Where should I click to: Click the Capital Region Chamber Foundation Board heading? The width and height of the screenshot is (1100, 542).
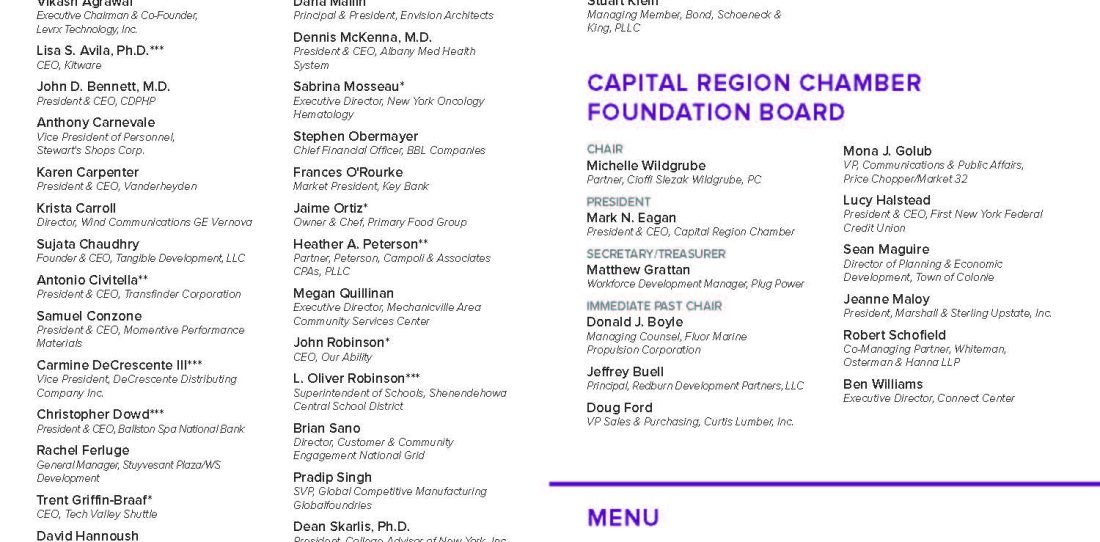(753, 97)
